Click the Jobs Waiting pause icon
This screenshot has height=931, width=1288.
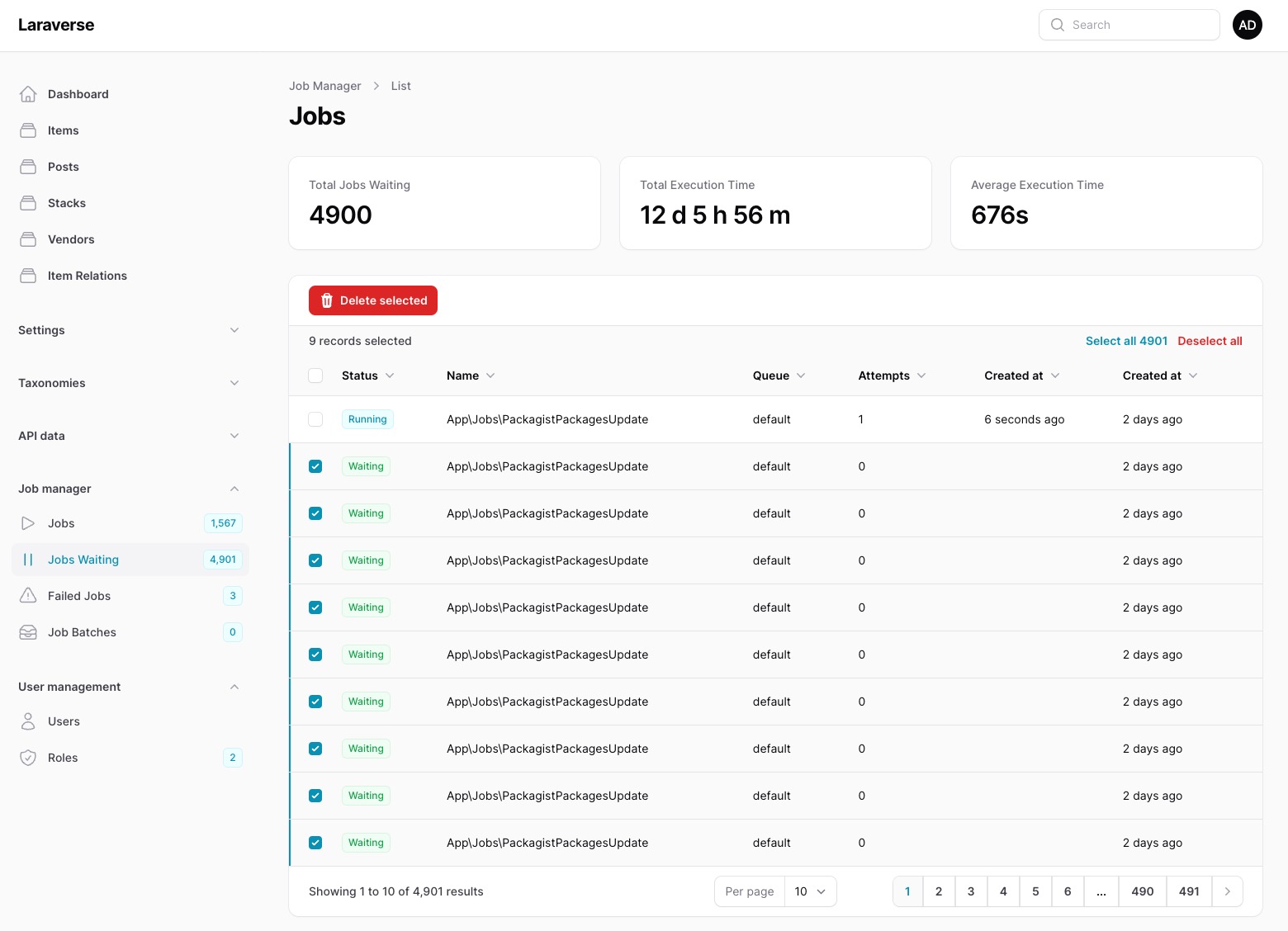28,560
